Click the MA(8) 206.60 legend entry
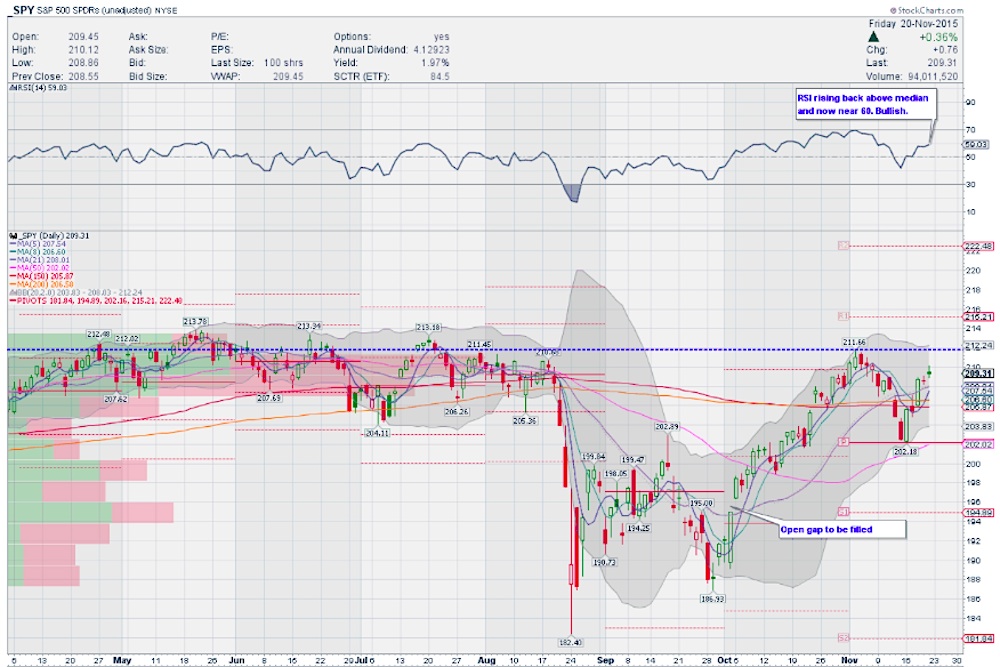 tap(38, 252)
